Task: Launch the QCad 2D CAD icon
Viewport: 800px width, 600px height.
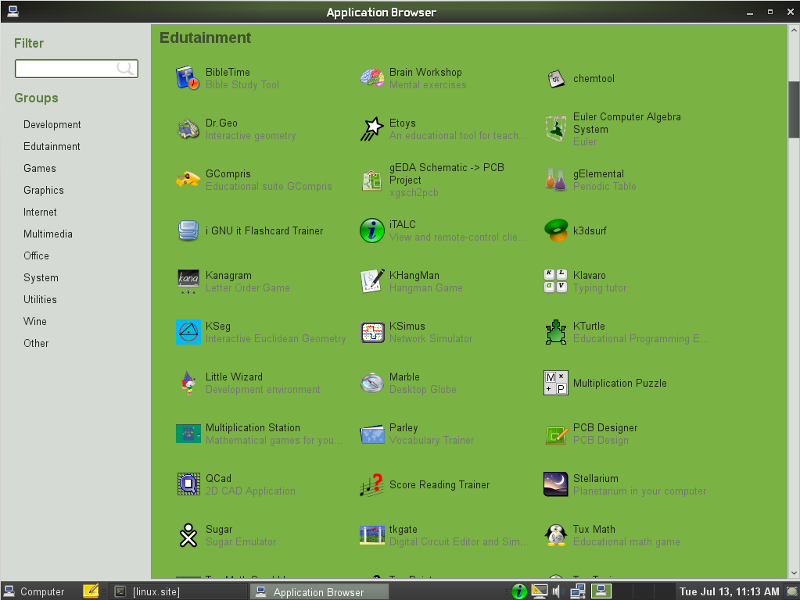Action: 188,484
